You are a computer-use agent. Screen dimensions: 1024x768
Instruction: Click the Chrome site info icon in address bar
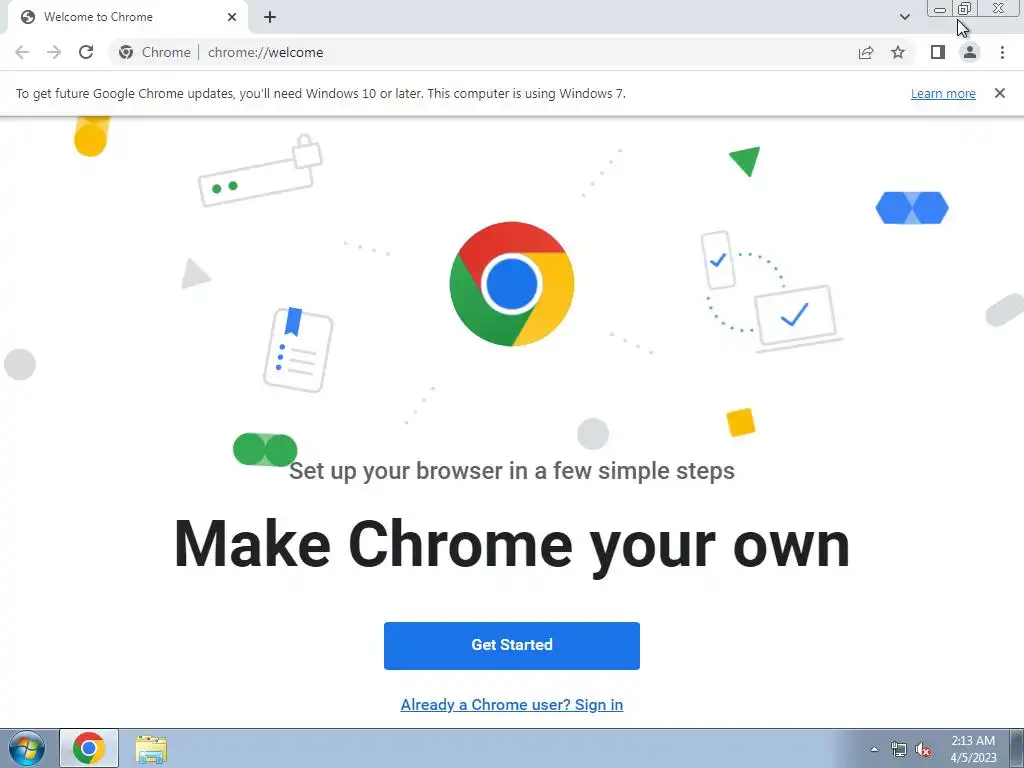pos(126,52)
